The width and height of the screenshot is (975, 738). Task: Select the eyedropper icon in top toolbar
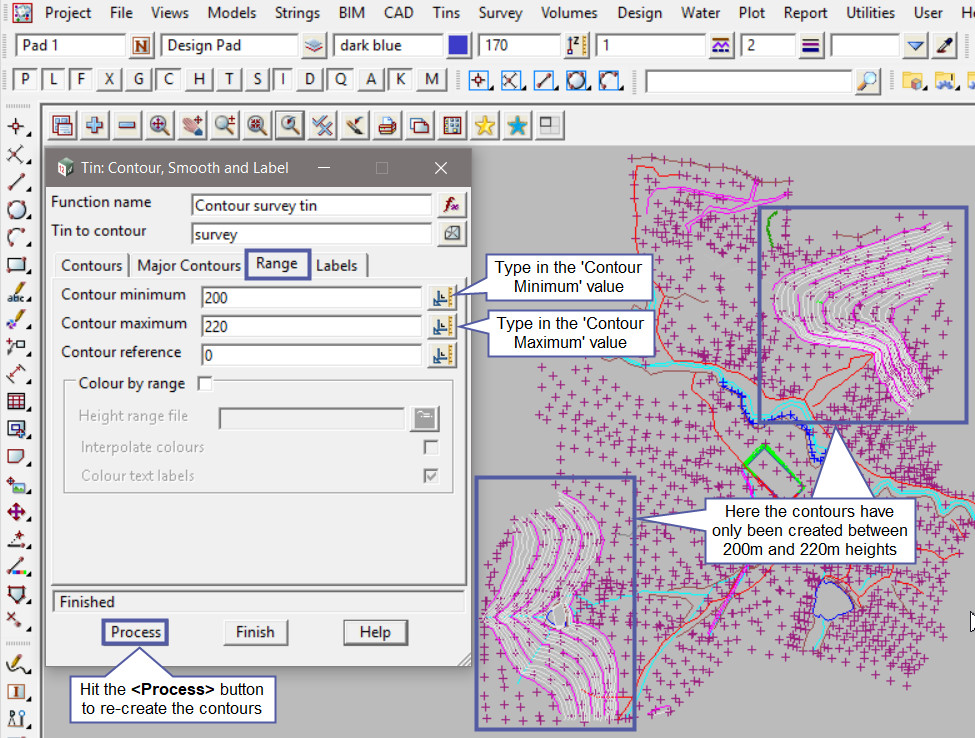pyautogui.click(x=945, y=46)
